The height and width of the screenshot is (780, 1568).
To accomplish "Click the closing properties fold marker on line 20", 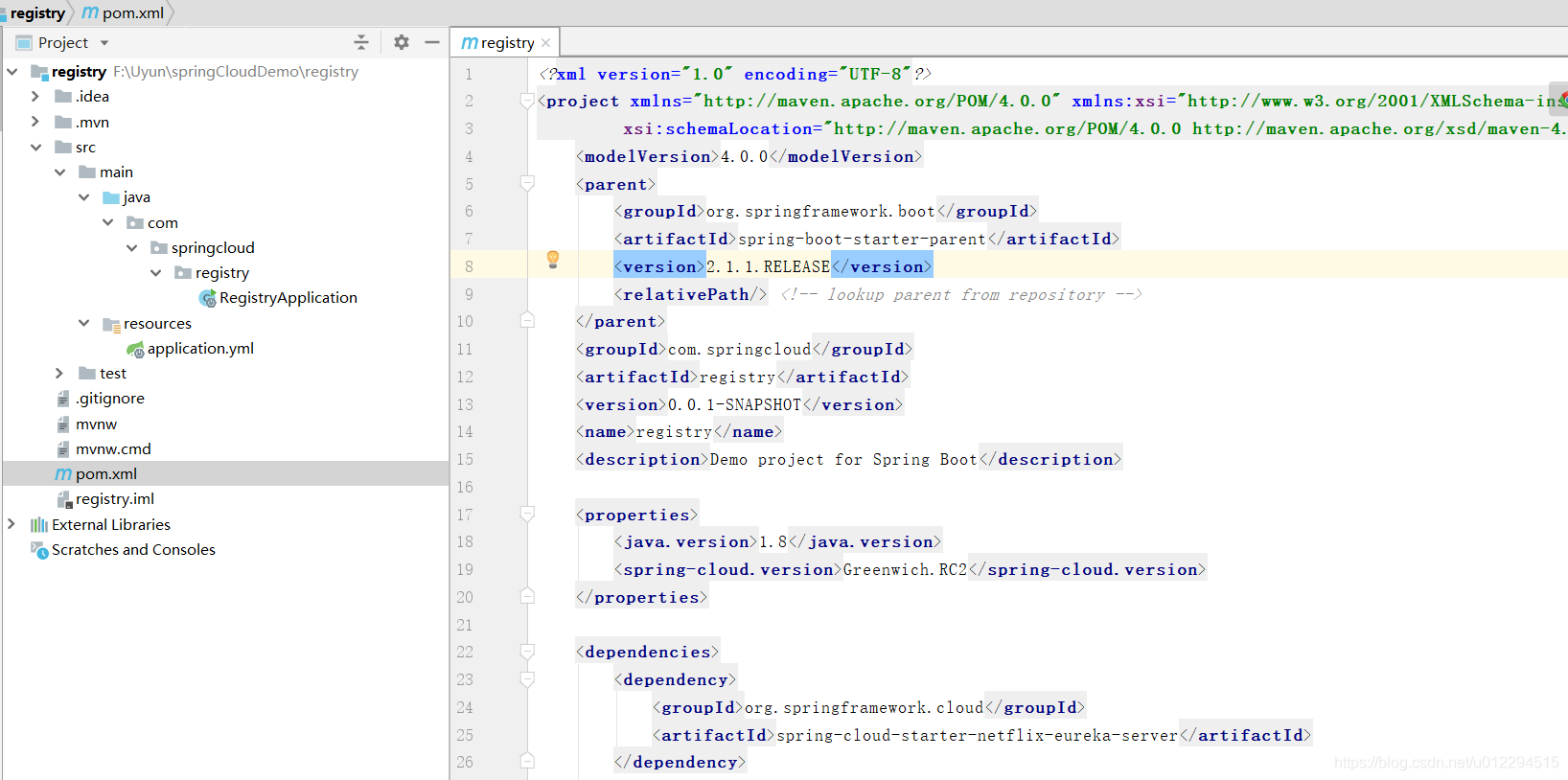I will click(x=527, y=597).
